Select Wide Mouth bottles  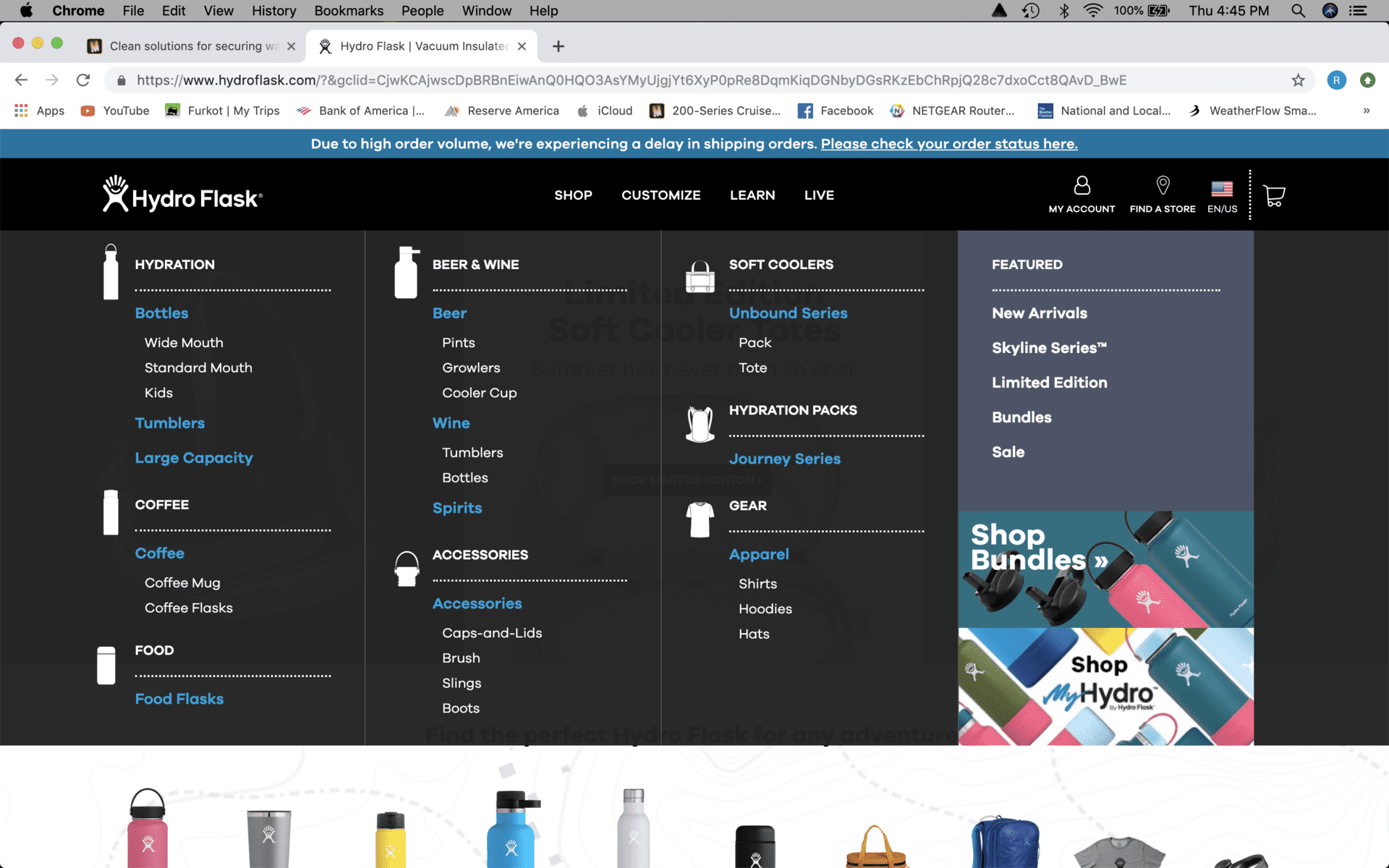[184, 343]
